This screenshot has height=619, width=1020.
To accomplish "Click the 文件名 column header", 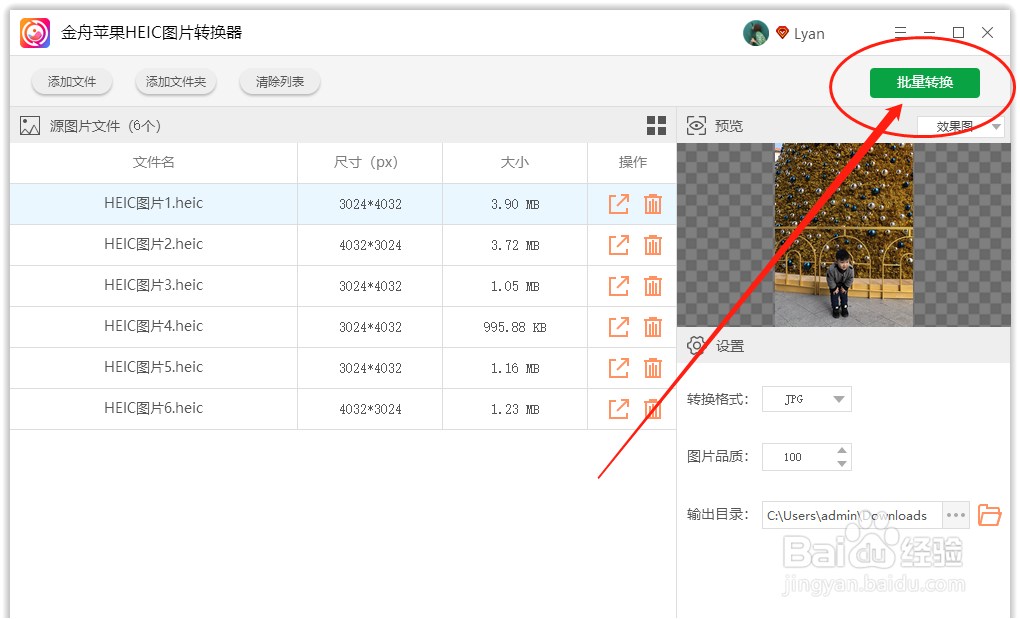I will point(155,162).
